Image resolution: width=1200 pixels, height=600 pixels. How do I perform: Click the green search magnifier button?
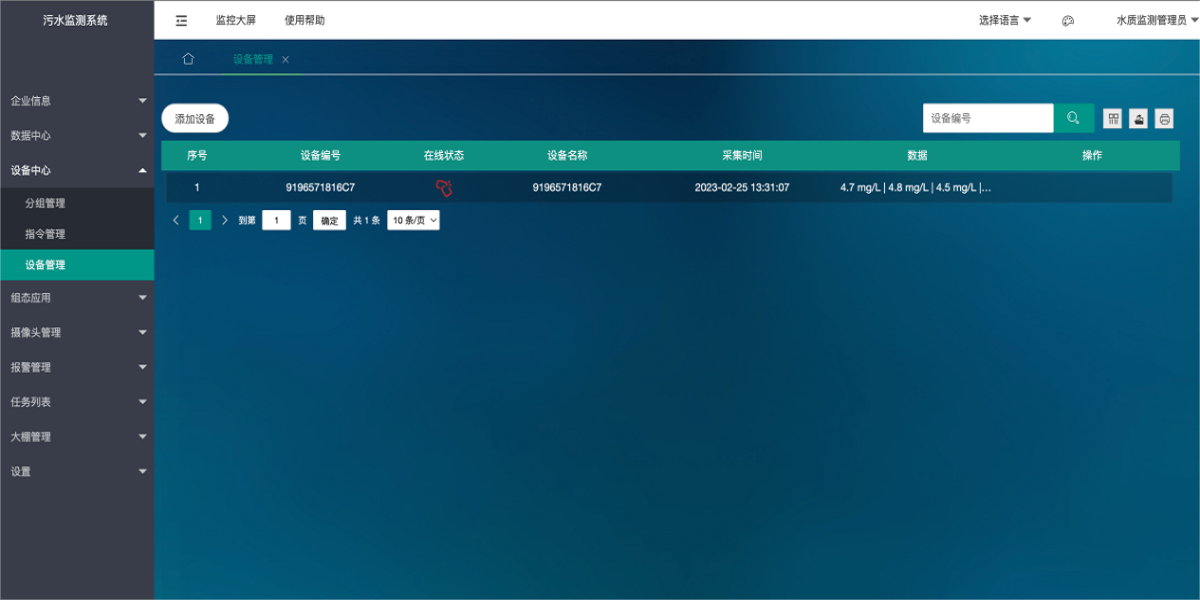[1073, 118]
